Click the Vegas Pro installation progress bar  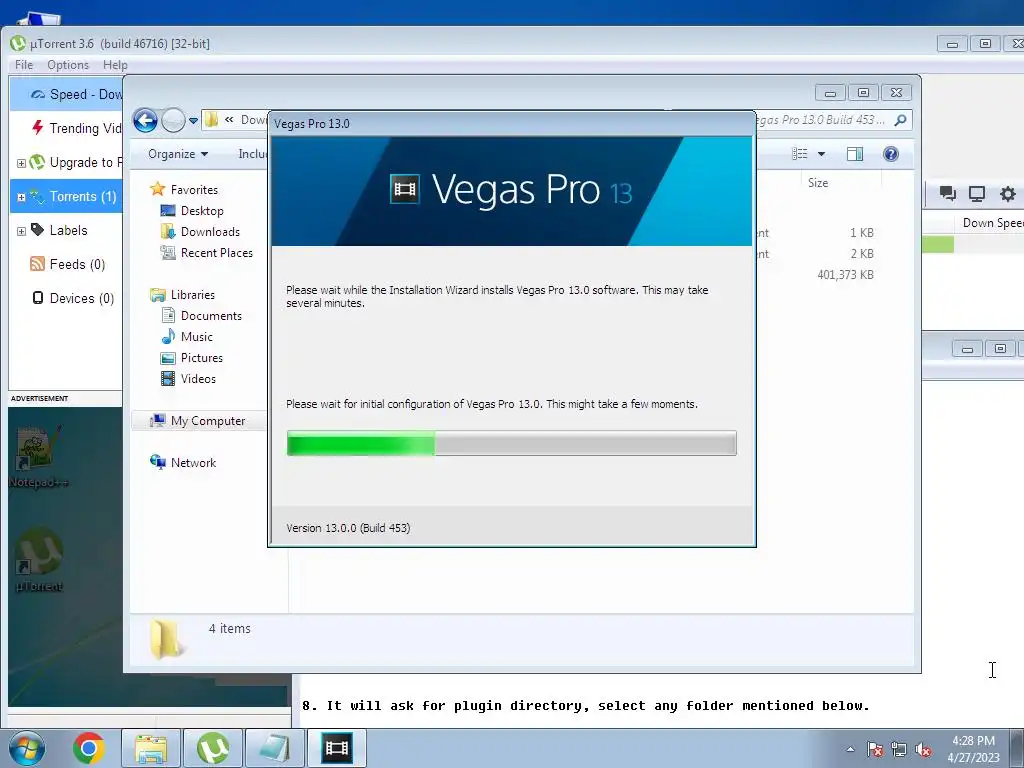point(511,443)
